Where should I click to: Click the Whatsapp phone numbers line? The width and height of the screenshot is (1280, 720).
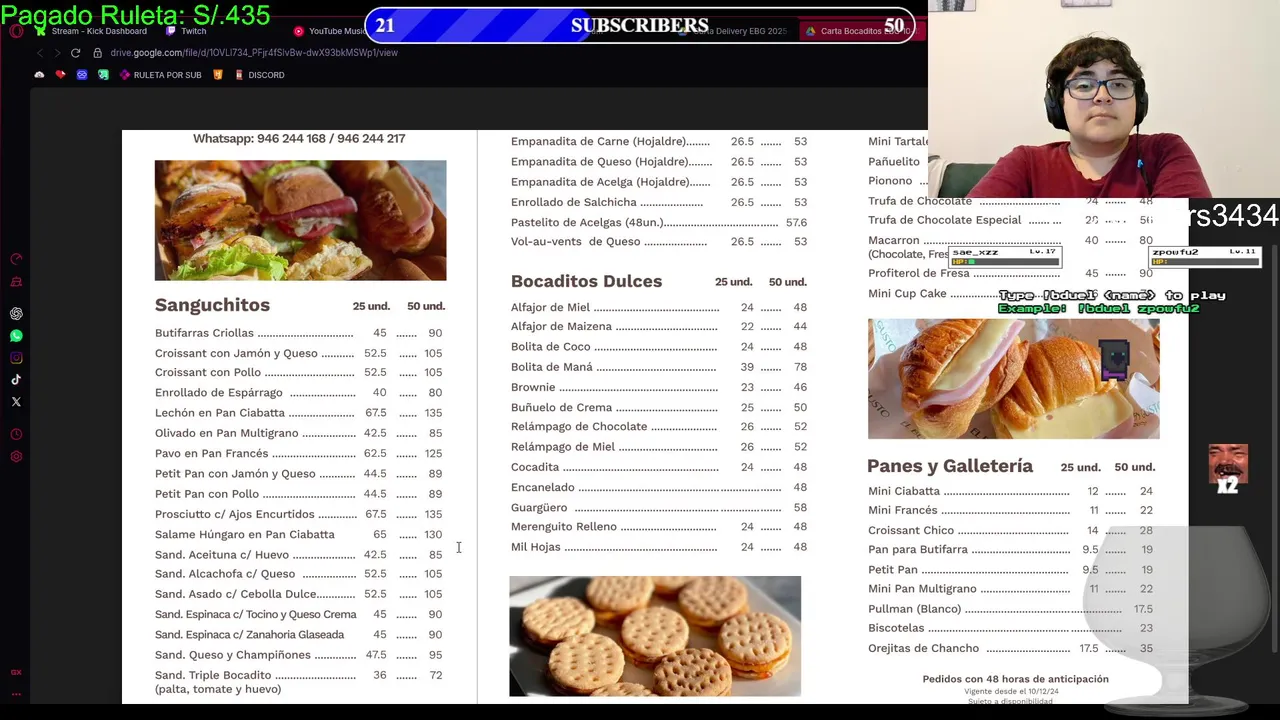(299, 139)
